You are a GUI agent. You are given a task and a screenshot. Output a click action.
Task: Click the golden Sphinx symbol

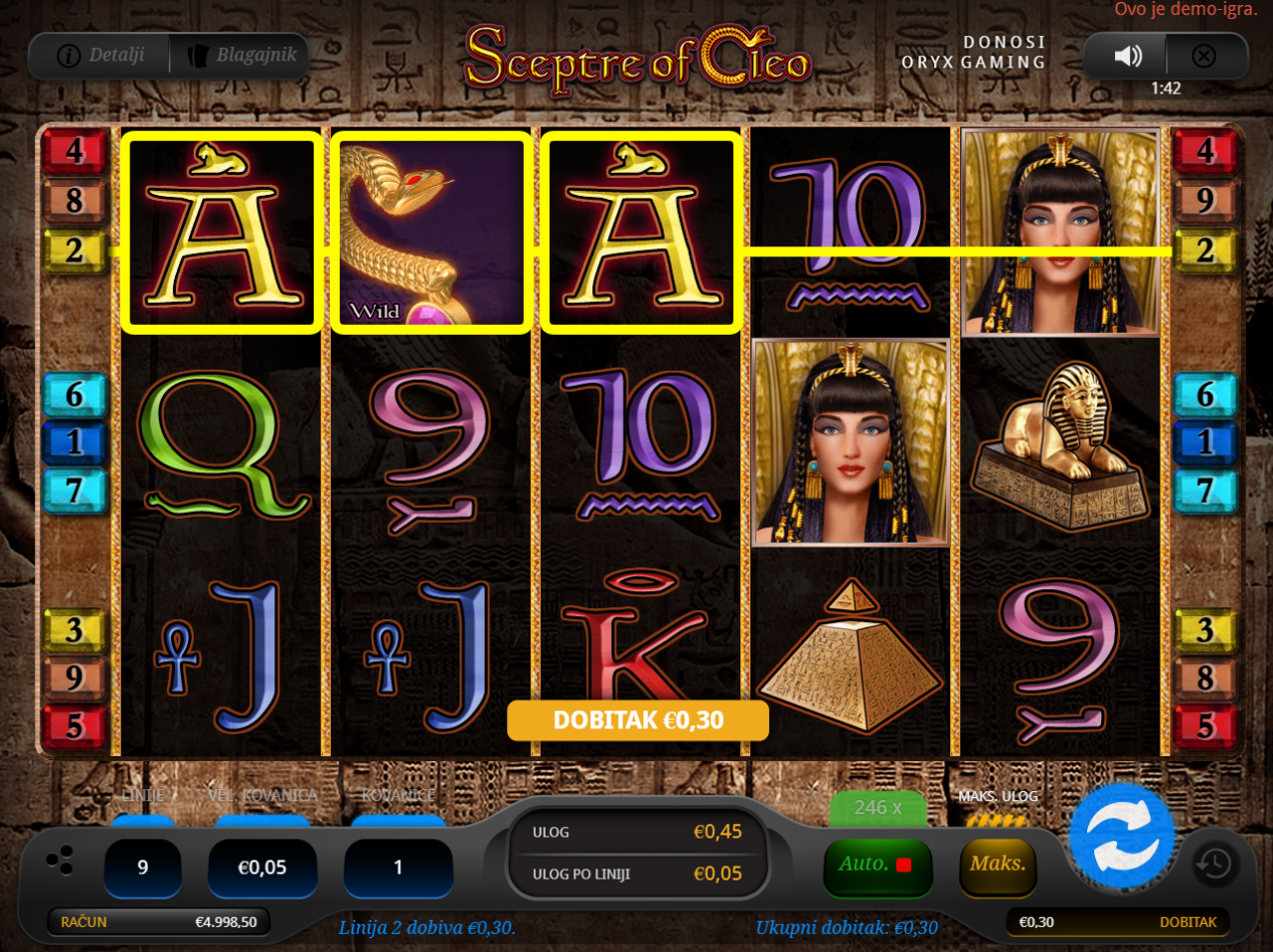pyautogui.click(x=1060, y=444)
